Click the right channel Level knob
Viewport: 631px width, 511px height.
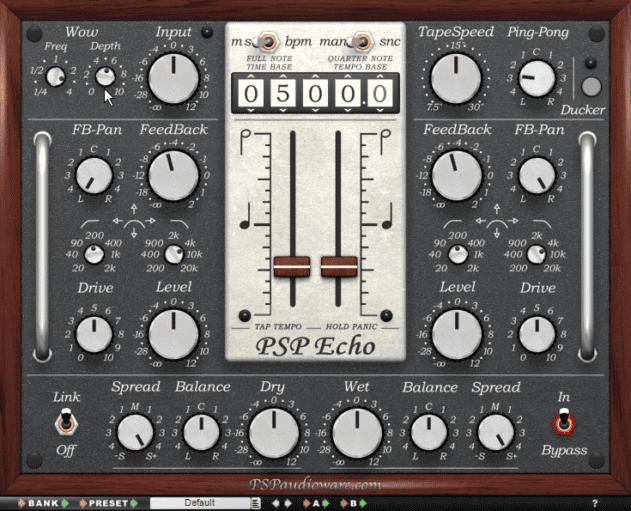[457, 334]
